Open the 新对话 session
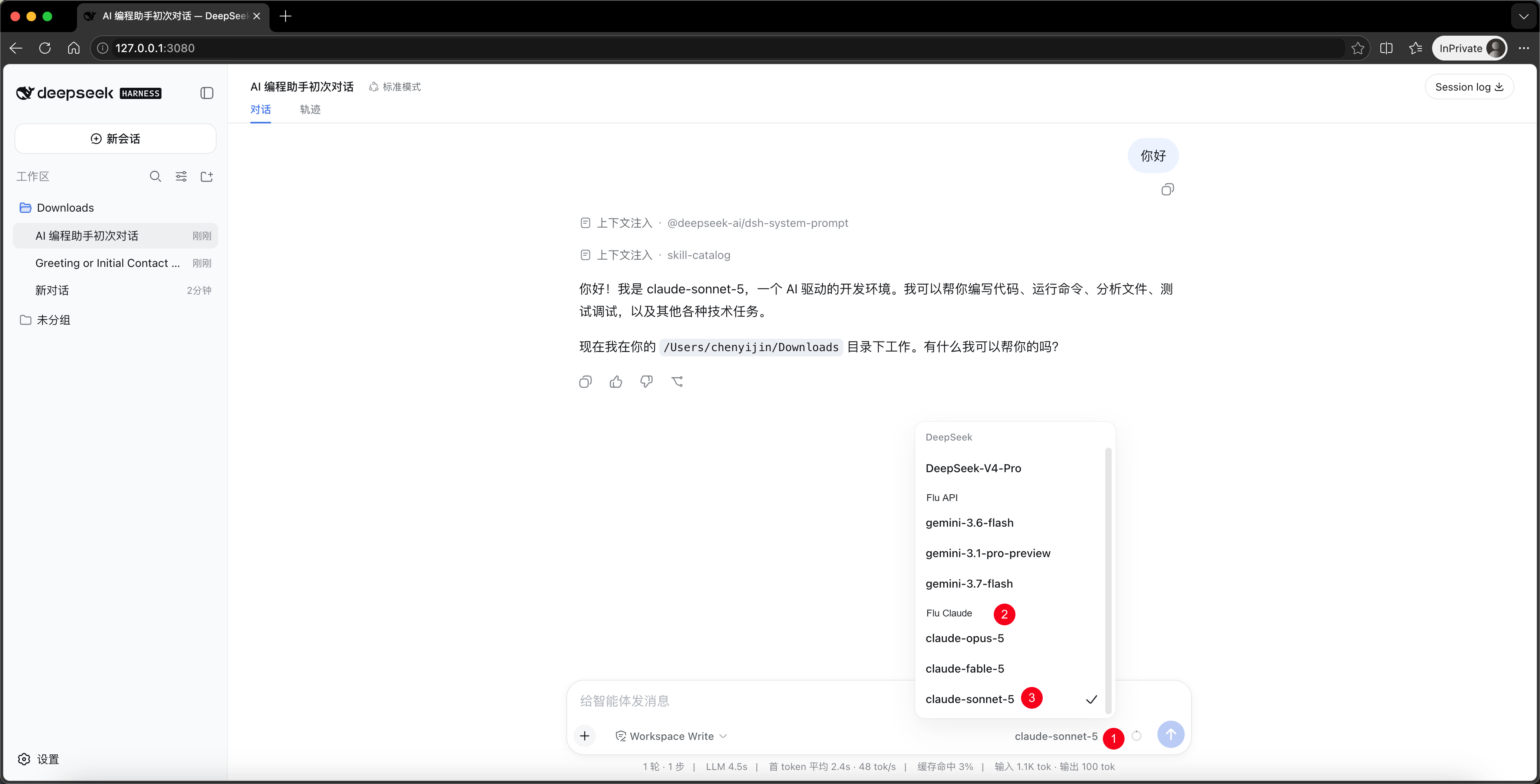Viewport: 1540px width, 784px height. pos(115,291)
